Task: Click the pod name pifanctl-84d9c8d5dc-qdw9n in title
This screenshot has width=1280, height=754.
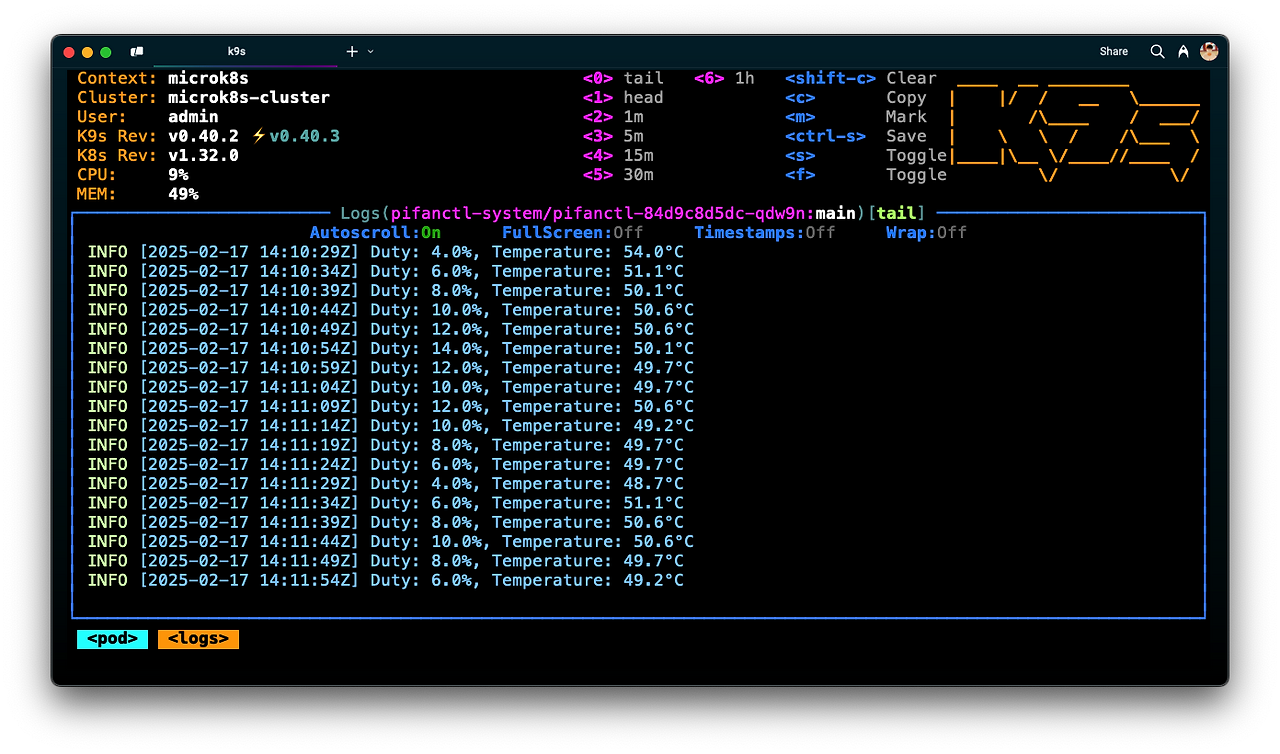Action: point(679,213)
